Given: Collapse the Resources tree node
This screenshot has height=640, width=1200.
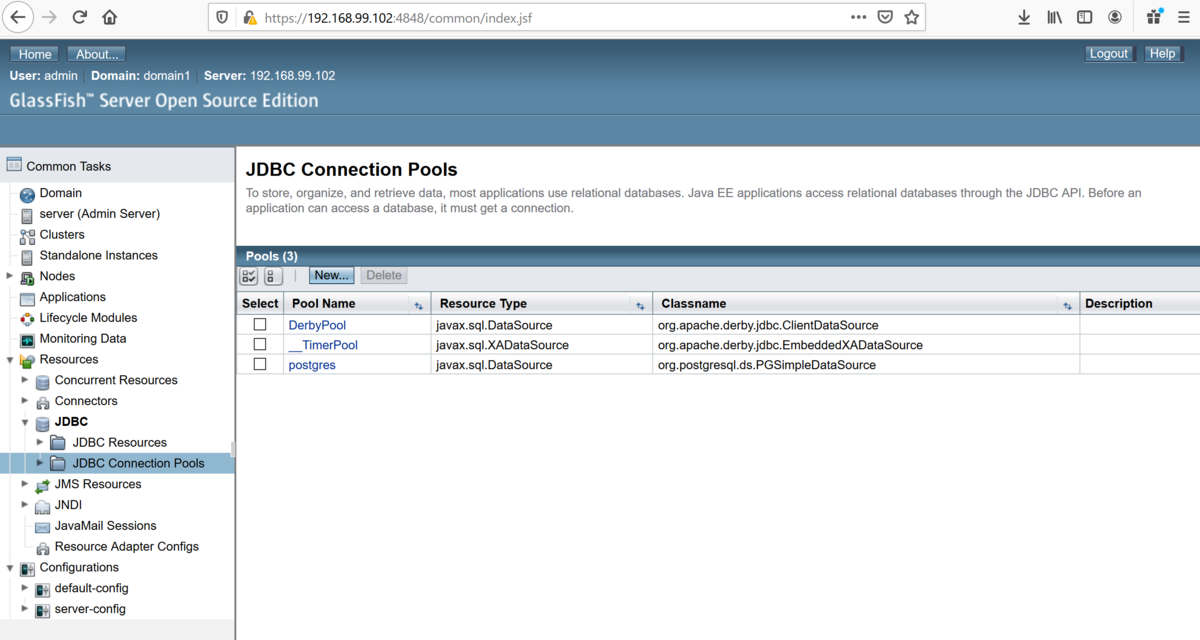Looking at the screenshot, I should pyautogui.click(x=10, y=360).
